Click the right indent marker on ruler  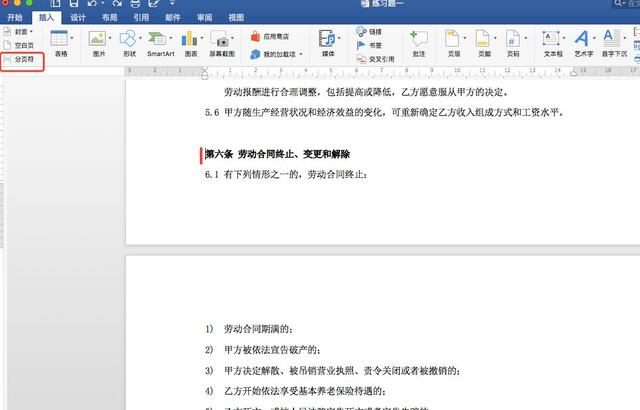tap(573, 73)
